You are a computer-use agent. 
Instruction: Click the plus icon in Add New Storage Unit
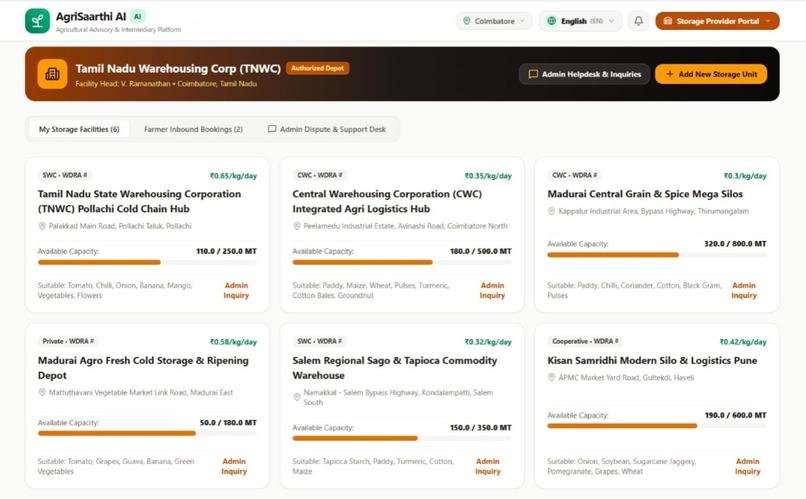(670, 74)
